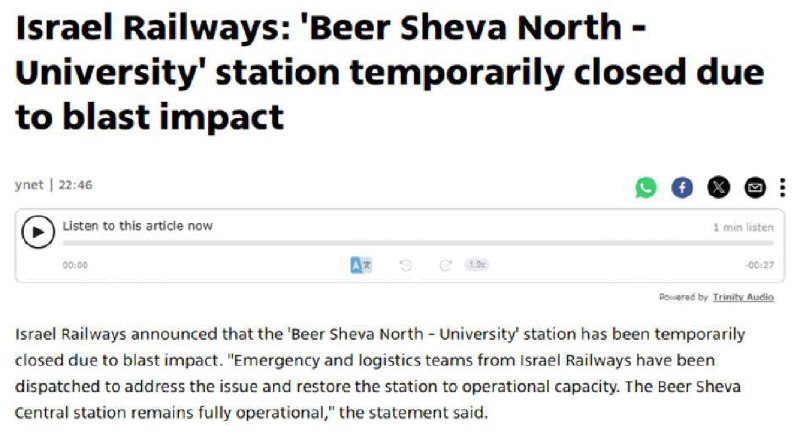Click the "1 min listen" label
Screen dimensions: 800x434
tap(743, 227)
